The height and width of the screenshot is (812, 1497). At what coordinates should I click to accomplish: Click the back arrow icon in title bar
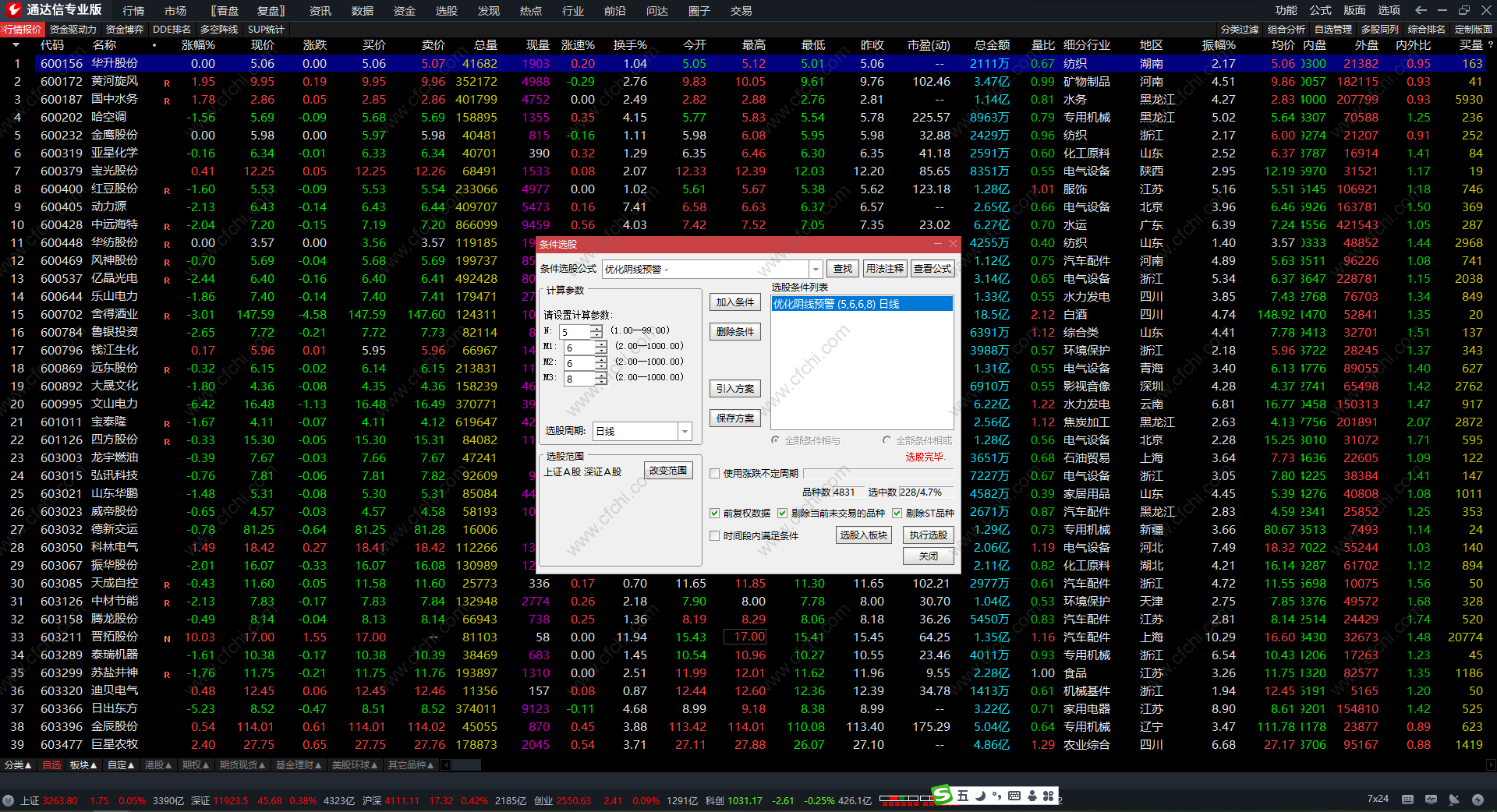pos(1421,10)
